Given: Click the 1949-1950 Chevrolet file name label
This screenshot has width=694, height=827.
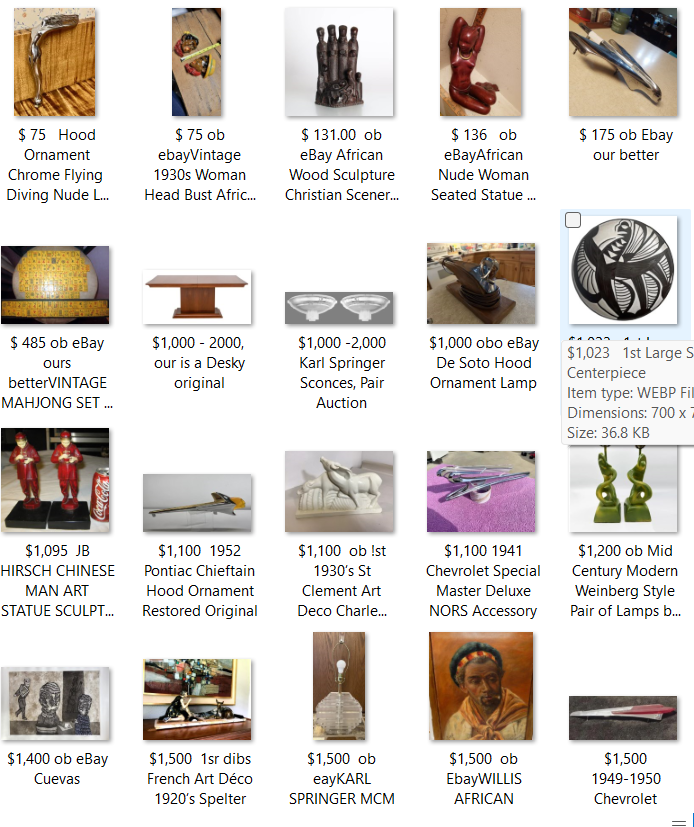Looking at the screenshot, I should click(625, 778).
